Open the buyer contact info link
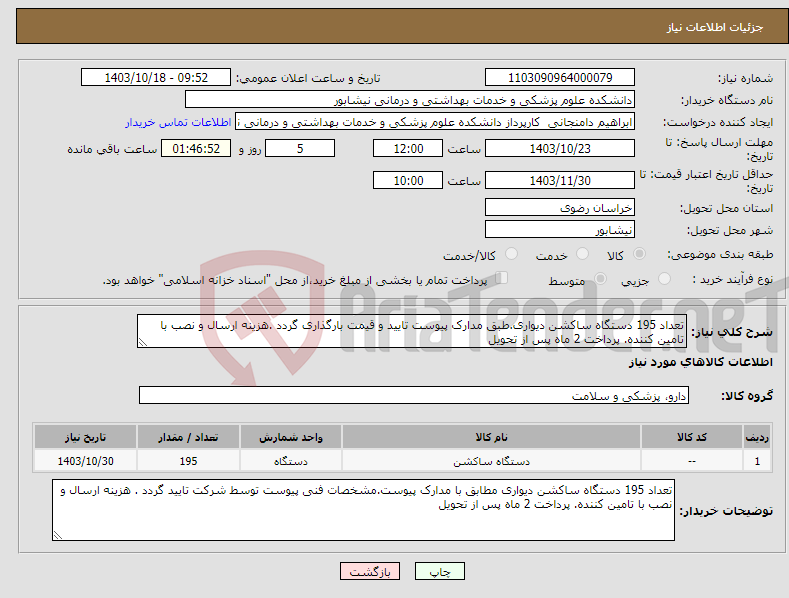This screenshot has height=598, width=789. click(x=178, y=122)
